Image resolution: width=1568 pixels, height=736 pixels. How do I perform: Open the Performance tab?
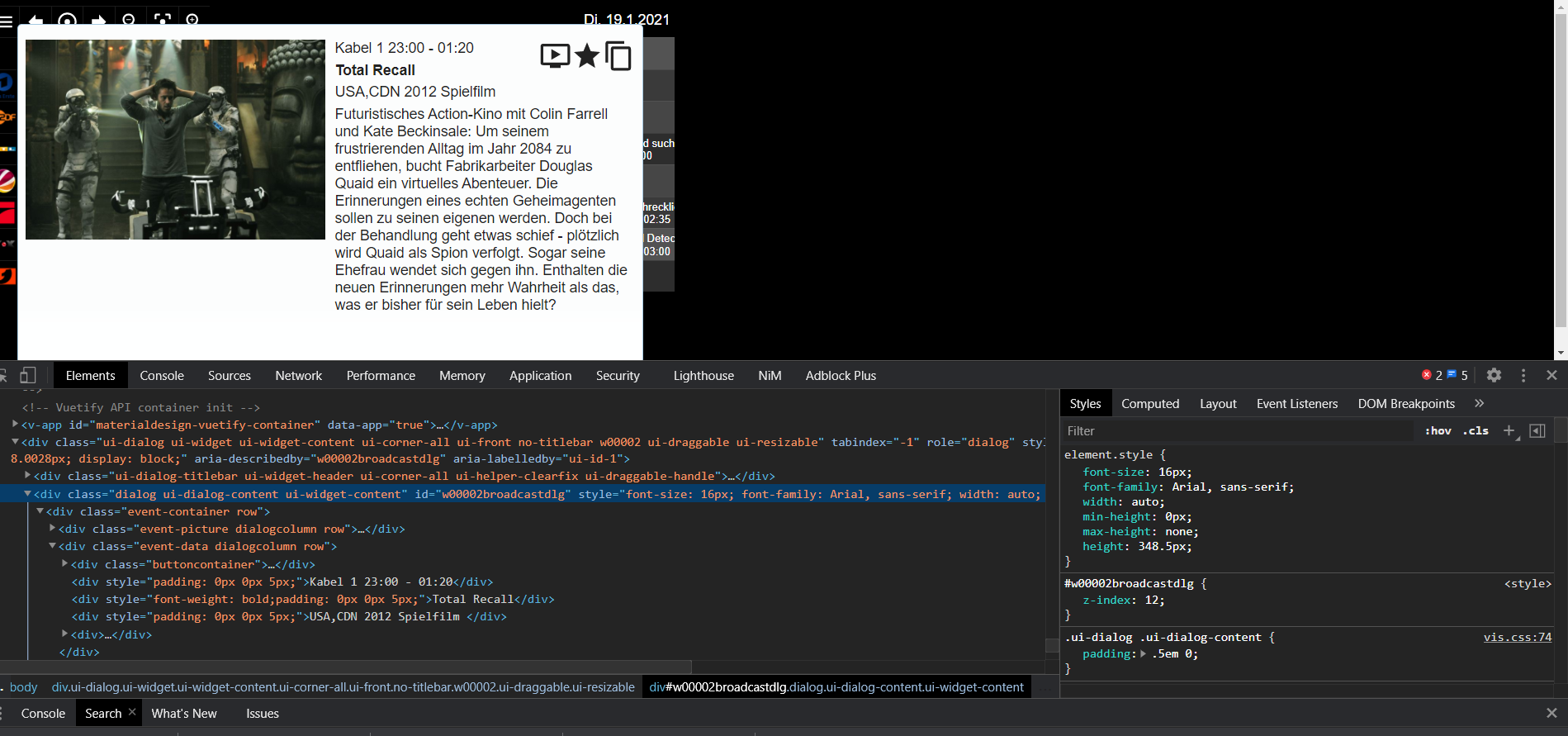(381, 375)
